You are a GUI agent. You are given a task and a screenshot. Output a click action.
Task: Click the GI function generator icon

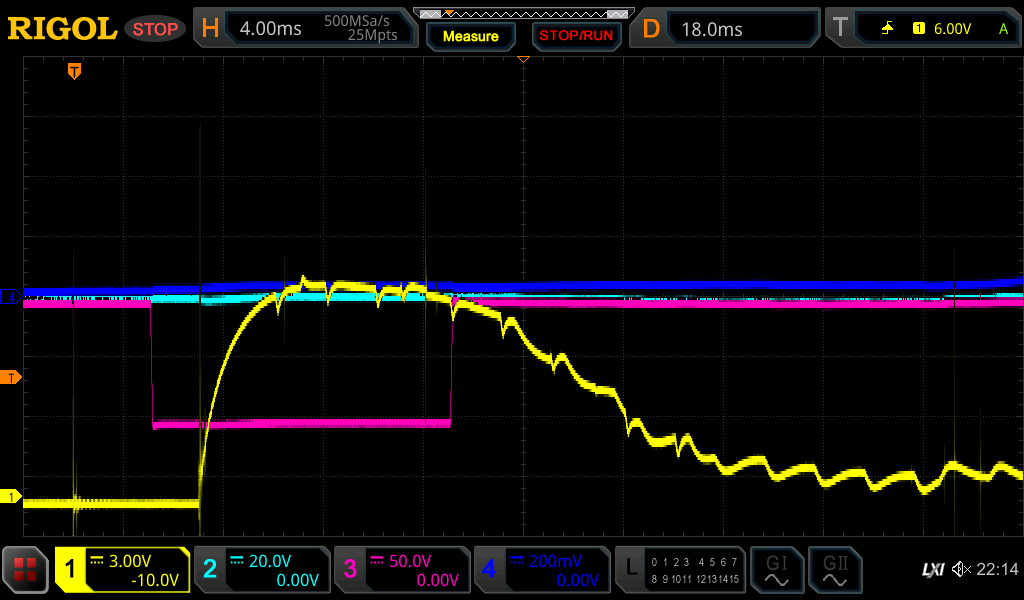pyautogui.click(x=776, y=570)
